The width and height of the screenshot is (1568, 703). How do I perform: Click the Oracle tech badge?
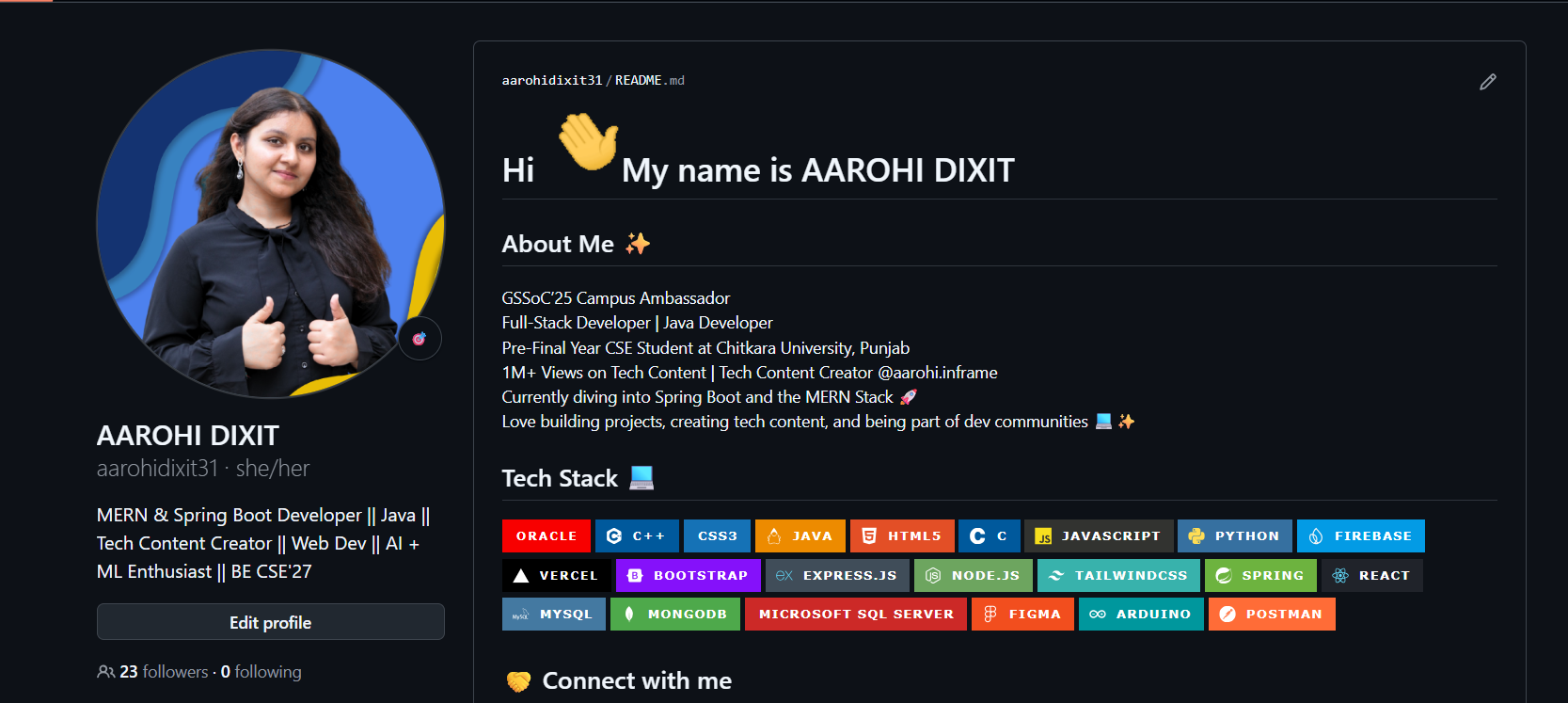(546, 535)
